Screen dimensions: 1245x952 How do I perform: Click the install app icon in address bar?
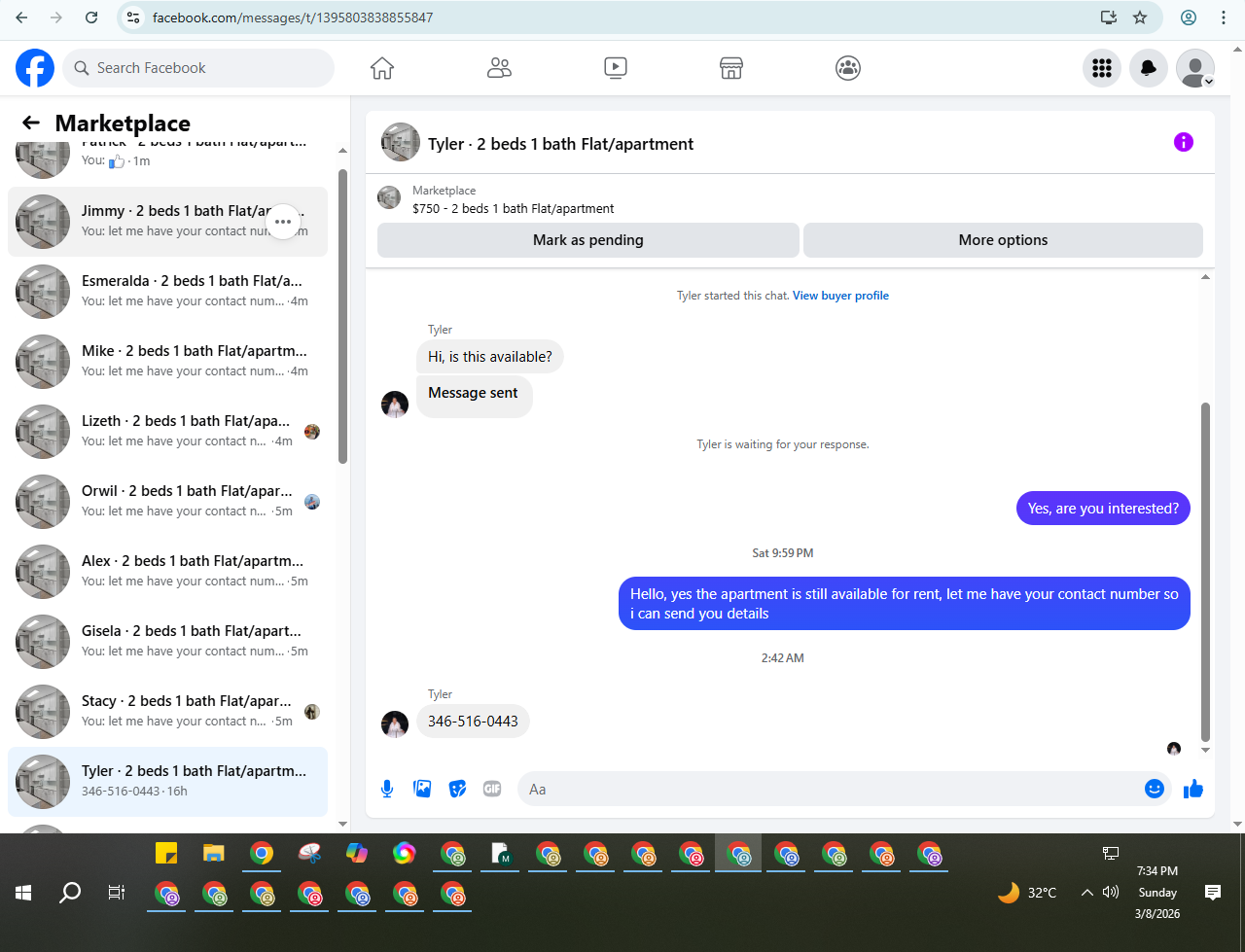click(x=1108, y=18)
